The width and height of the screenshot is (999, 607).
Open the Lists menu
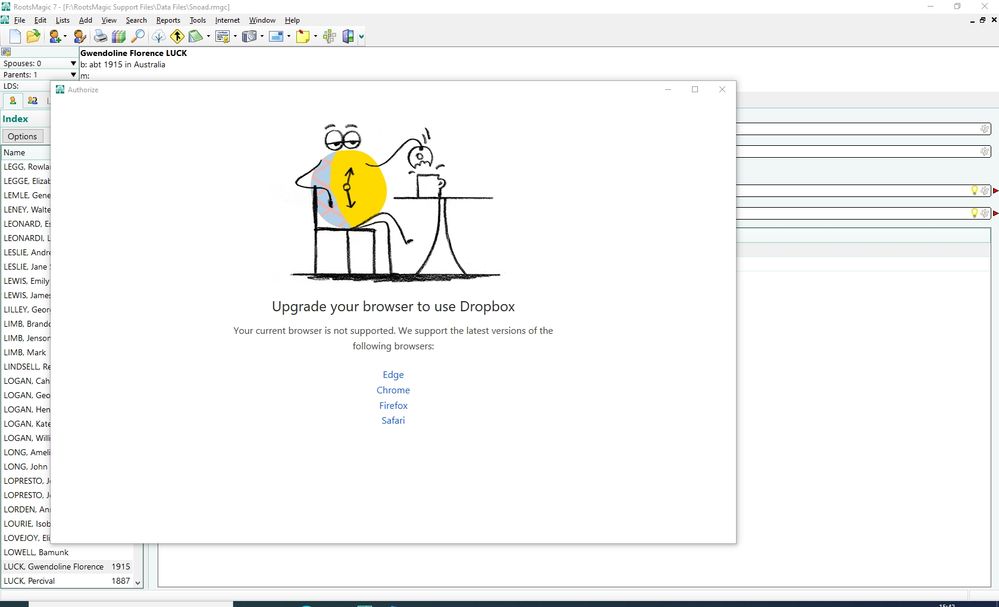62,19
